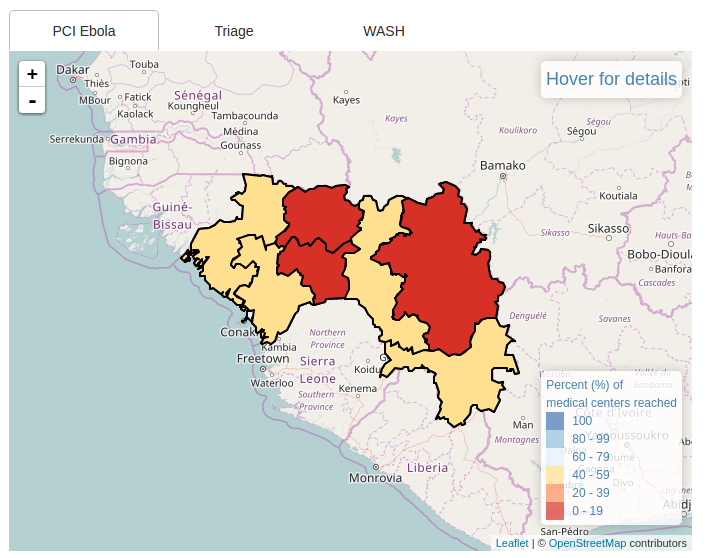
Task: Click the Hover for details info box
Action: (611, 79)
